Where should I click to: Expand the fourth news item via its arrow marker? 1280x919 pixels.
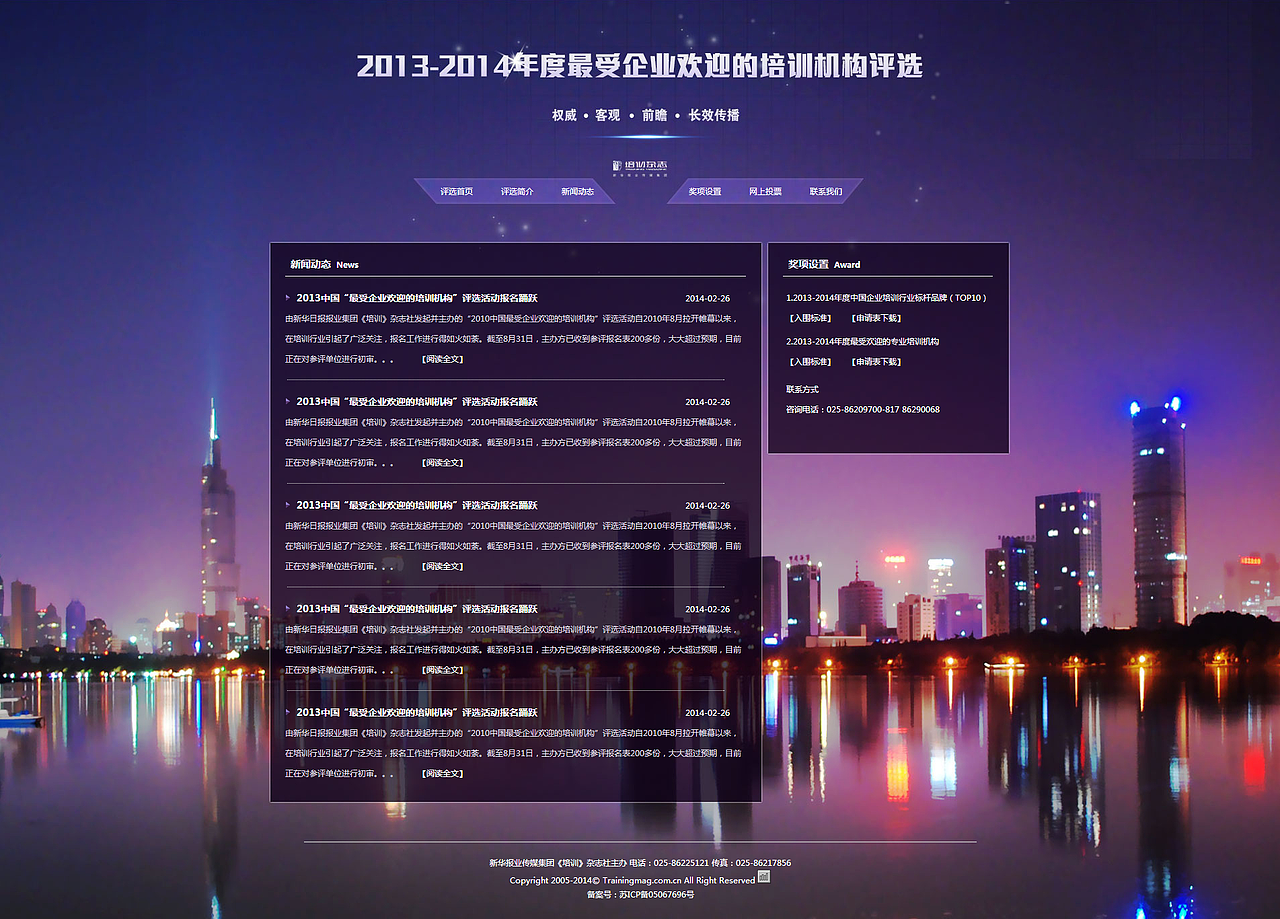coord(287,608)
